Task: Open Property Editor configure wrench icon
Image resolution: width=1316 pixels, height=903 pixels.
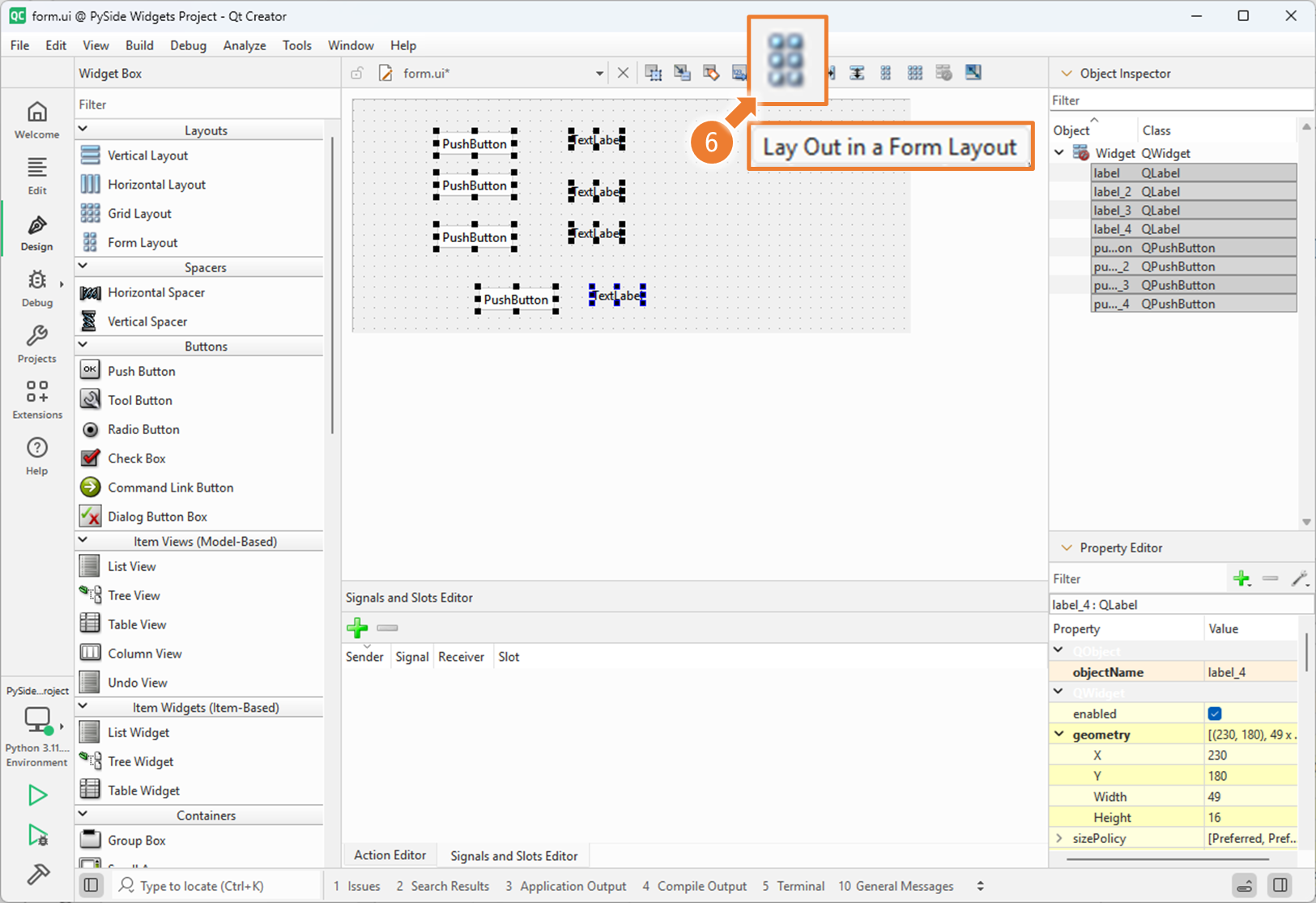Action: (1300, 578)
